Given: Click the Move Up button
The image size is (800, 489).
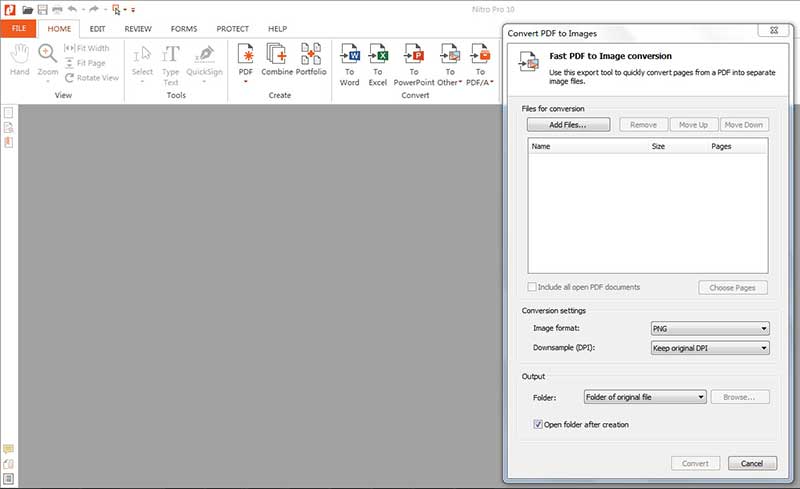Looking at the screenshot, I should [x=693, y=125].
